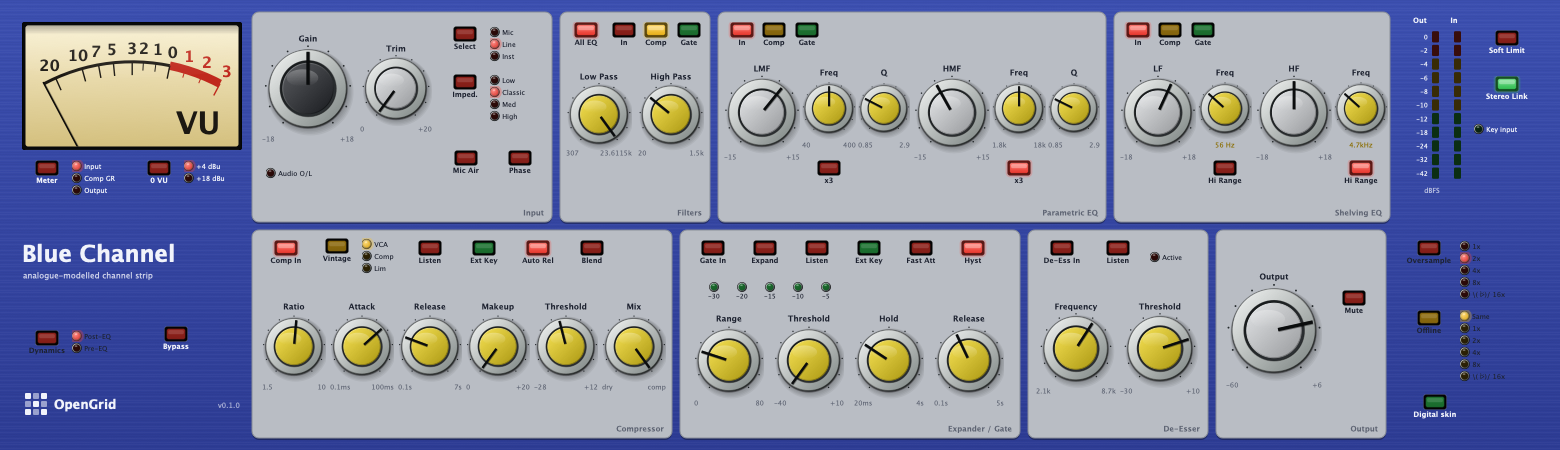Enable the Fast Att button

coord(921,248)
